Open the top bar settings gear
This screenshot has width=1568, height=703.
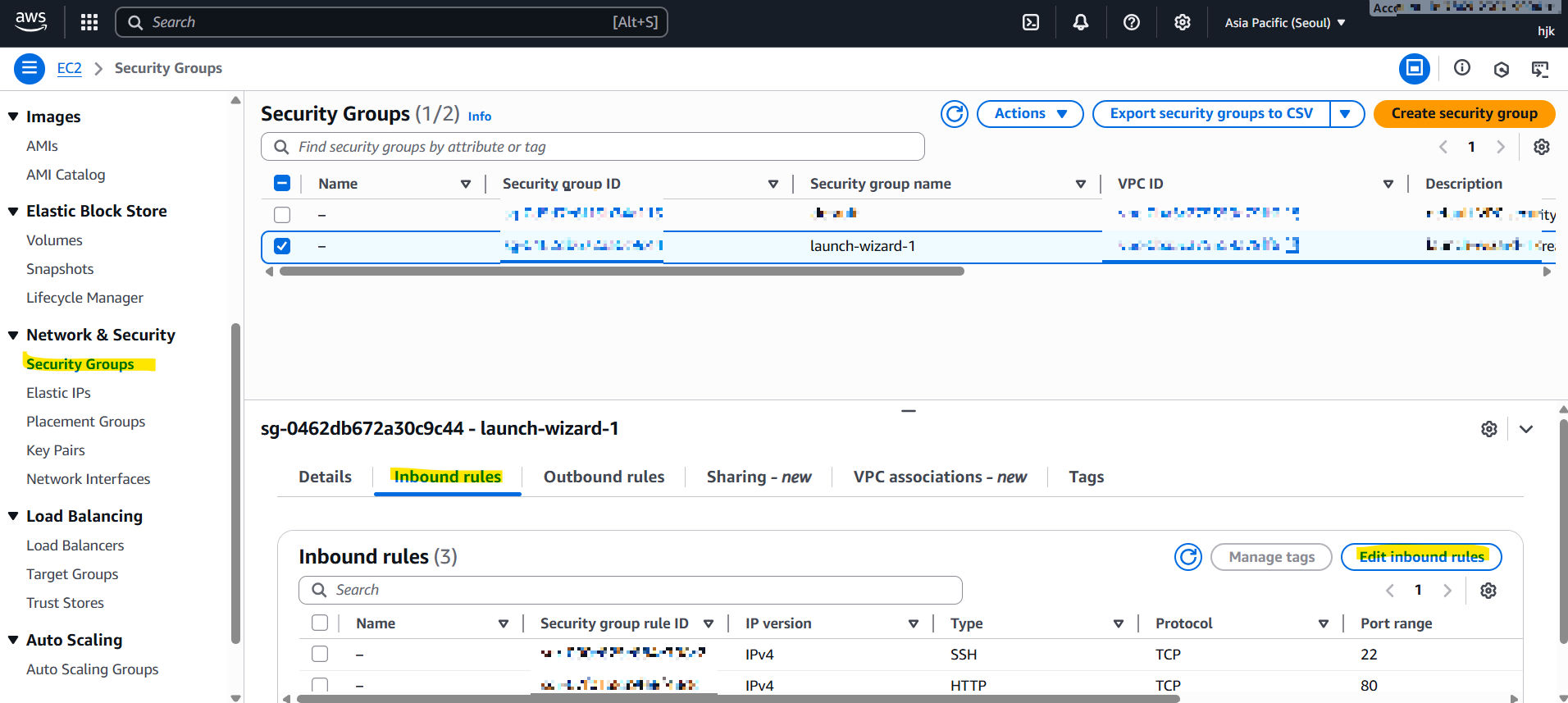coord(1182,22)
